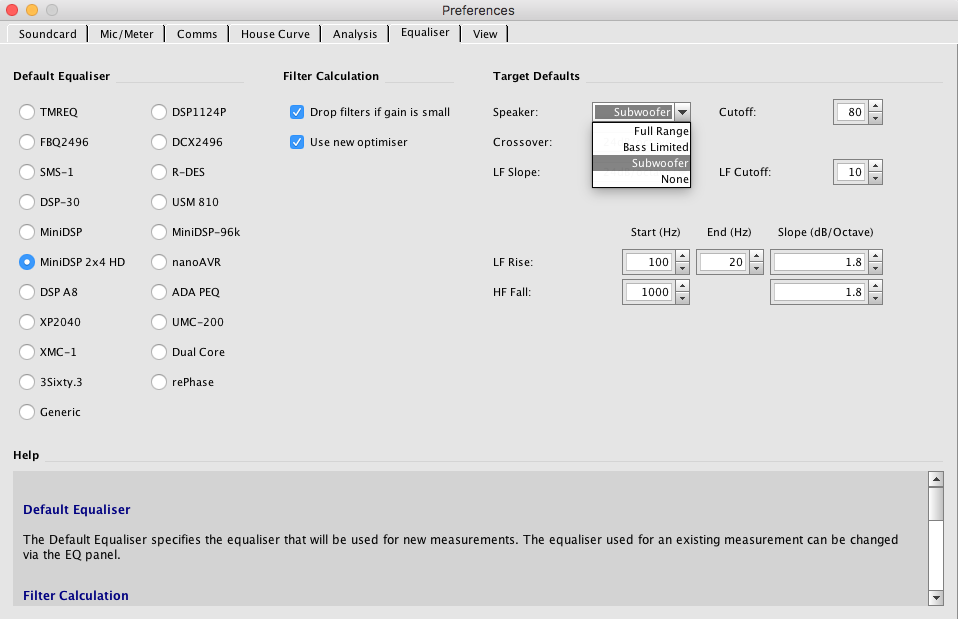Select Dual Core equaliser
This screenshot has height=619, width=958.
(x=188, y=351)
